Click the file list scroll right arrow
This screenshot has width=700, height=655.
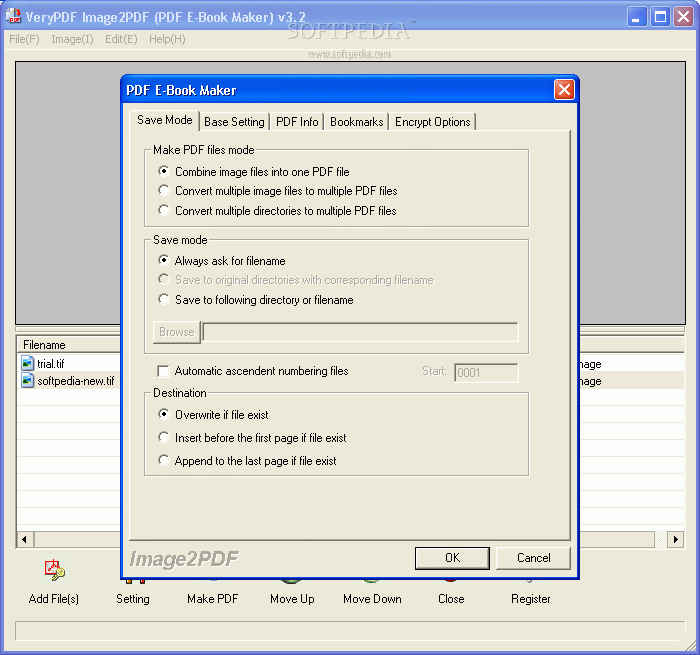tap(675, 539)
